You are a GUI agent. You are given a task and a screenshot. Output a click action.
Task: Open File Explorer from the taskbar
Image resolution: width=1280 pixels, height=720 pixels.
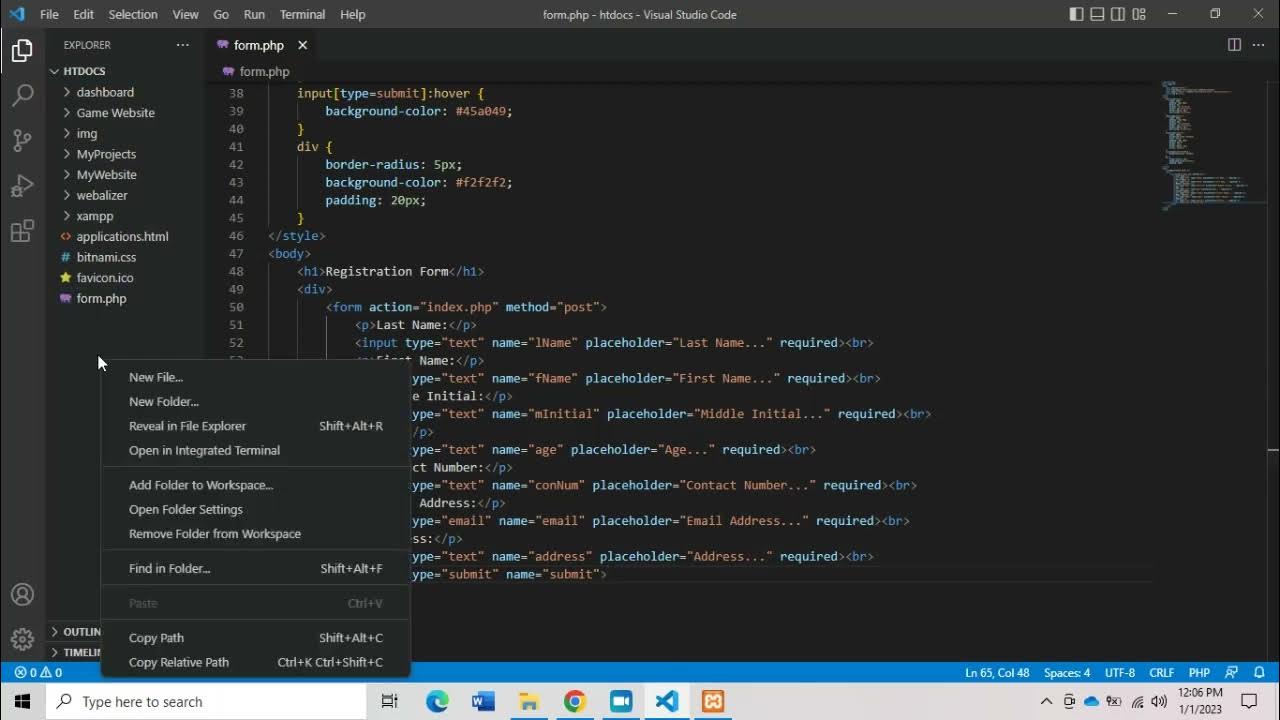pyautogui.click(x=529, y=701)
